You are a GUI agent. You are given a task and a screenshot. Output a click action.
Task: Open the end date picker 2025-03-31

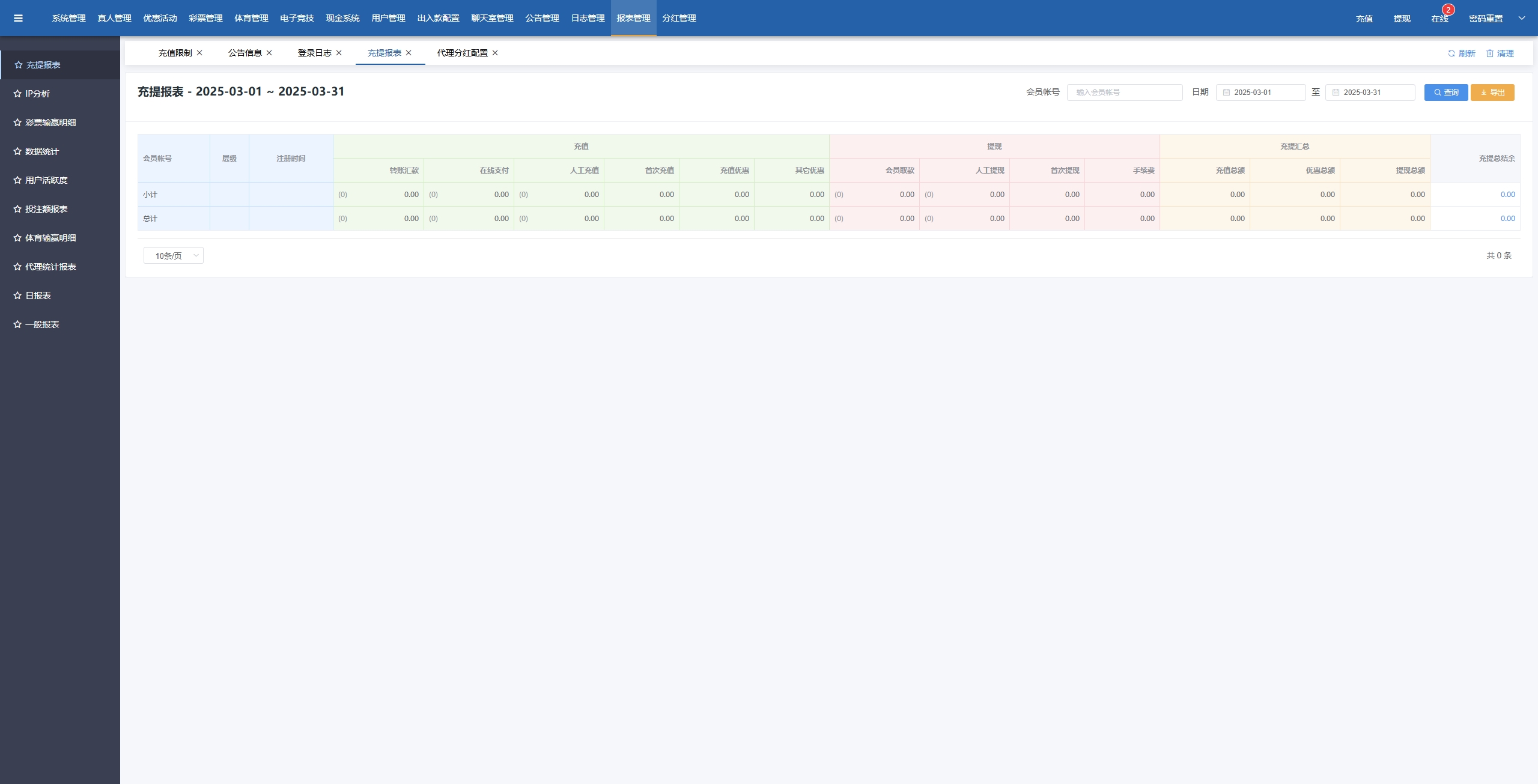coord(1370,93)
